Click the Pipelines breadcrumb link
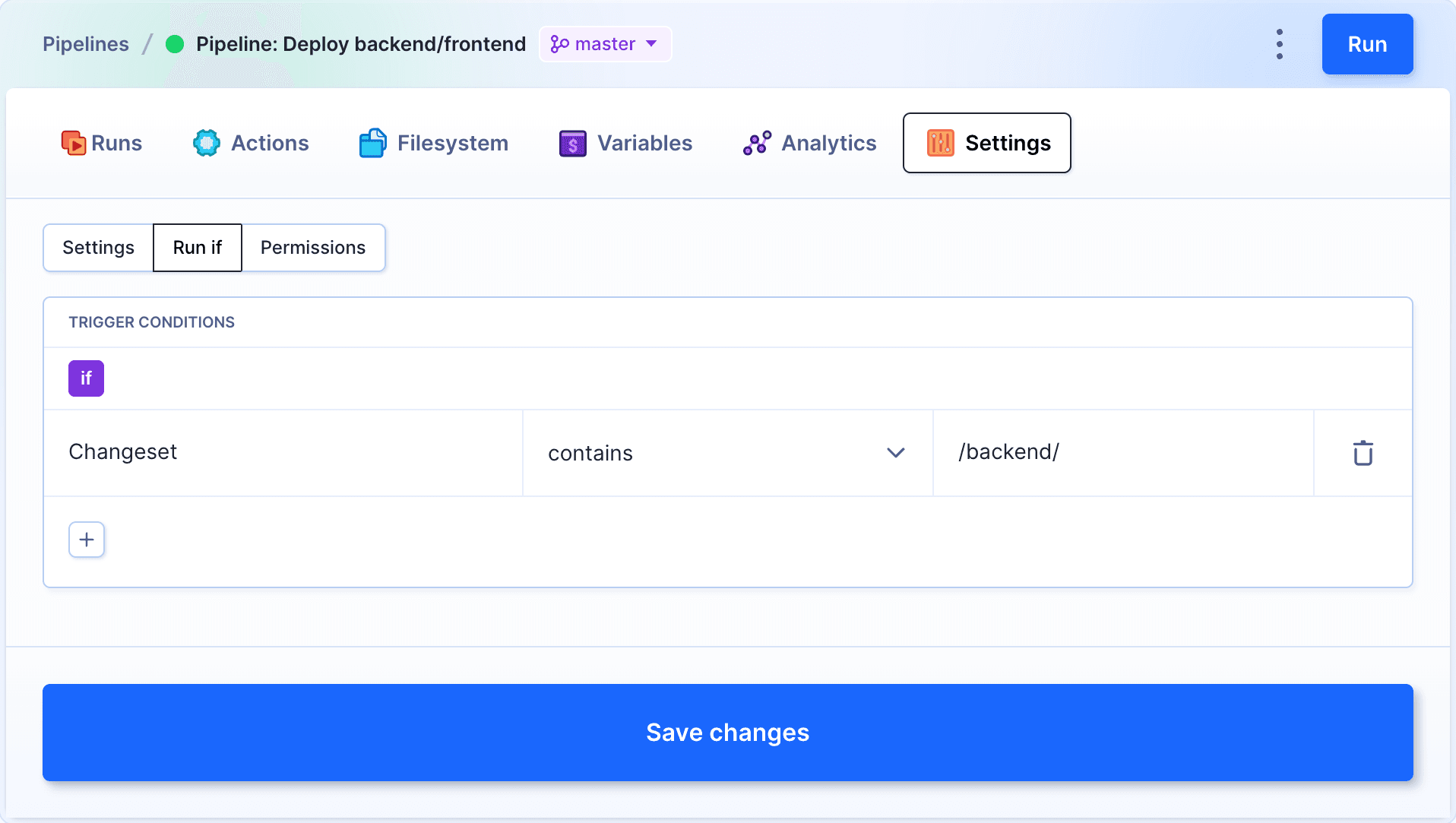Screen dimensions: 1456x823 [86, 44]
